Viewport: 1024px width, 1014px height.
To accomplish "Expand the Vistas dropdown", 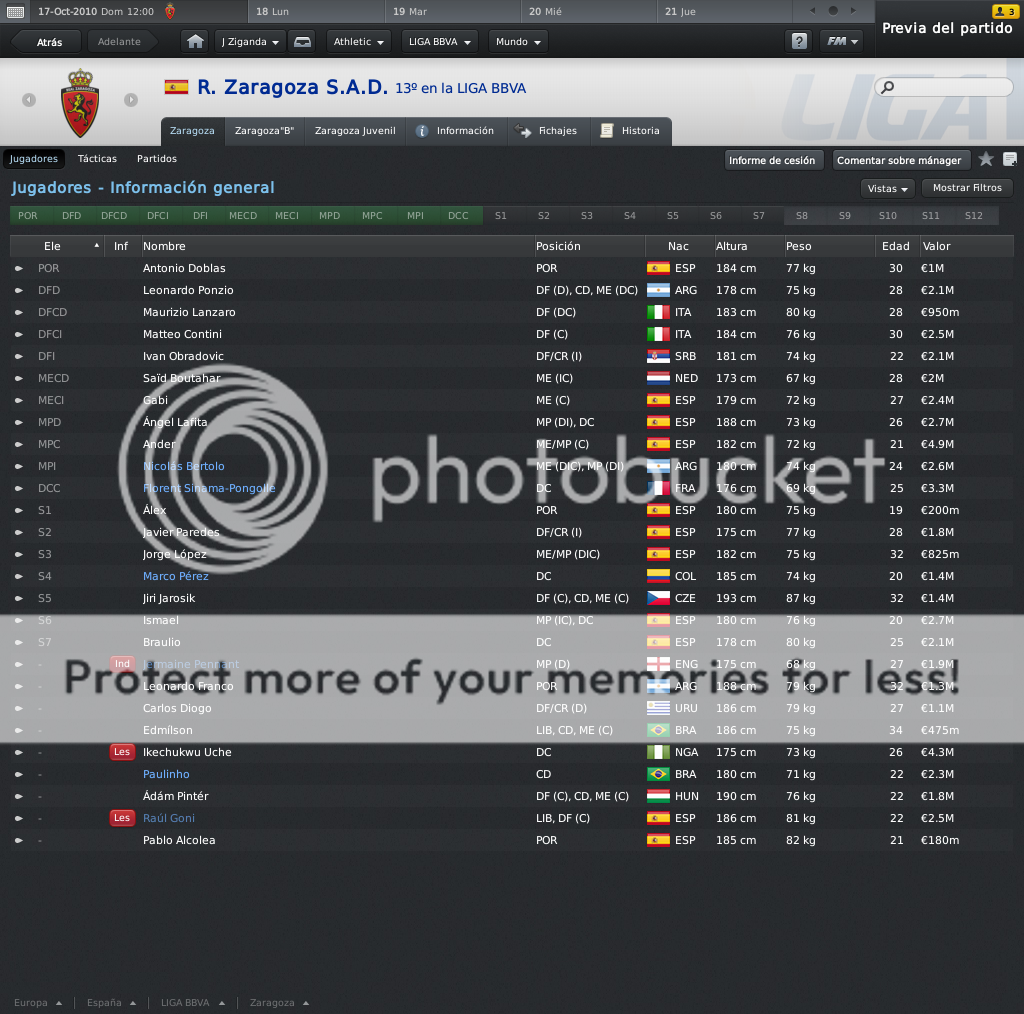I will click(888, 188).
